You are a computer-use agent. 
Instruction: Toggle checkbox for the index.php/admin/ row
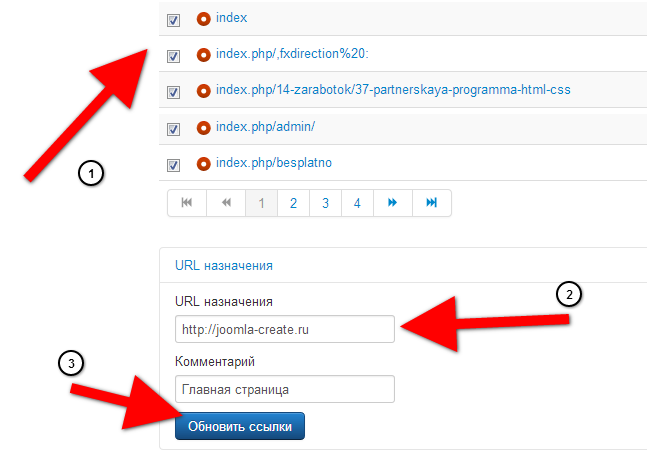[174, 129]
